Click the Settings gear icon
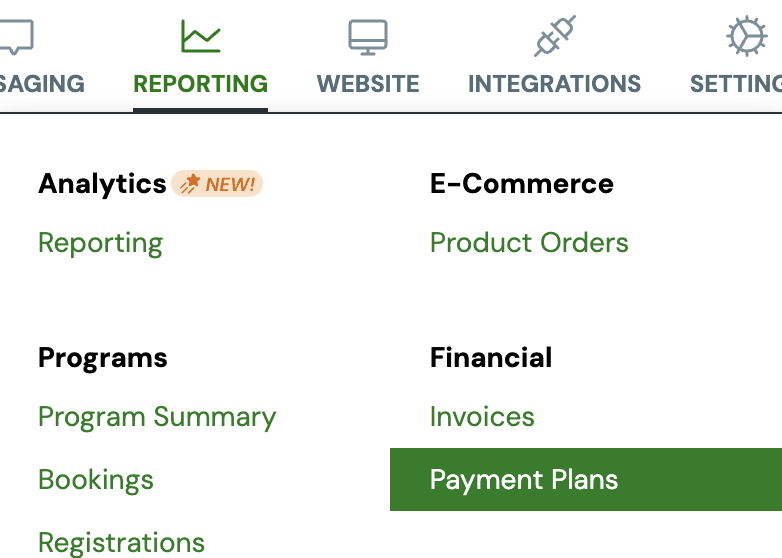The image size is (782, 558). point(747,36)
